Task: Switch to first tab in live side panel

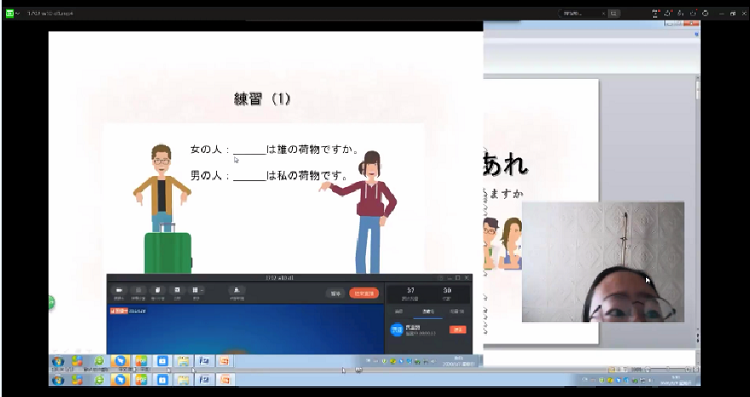Action: pyautogui.click(x=399, y=311)
